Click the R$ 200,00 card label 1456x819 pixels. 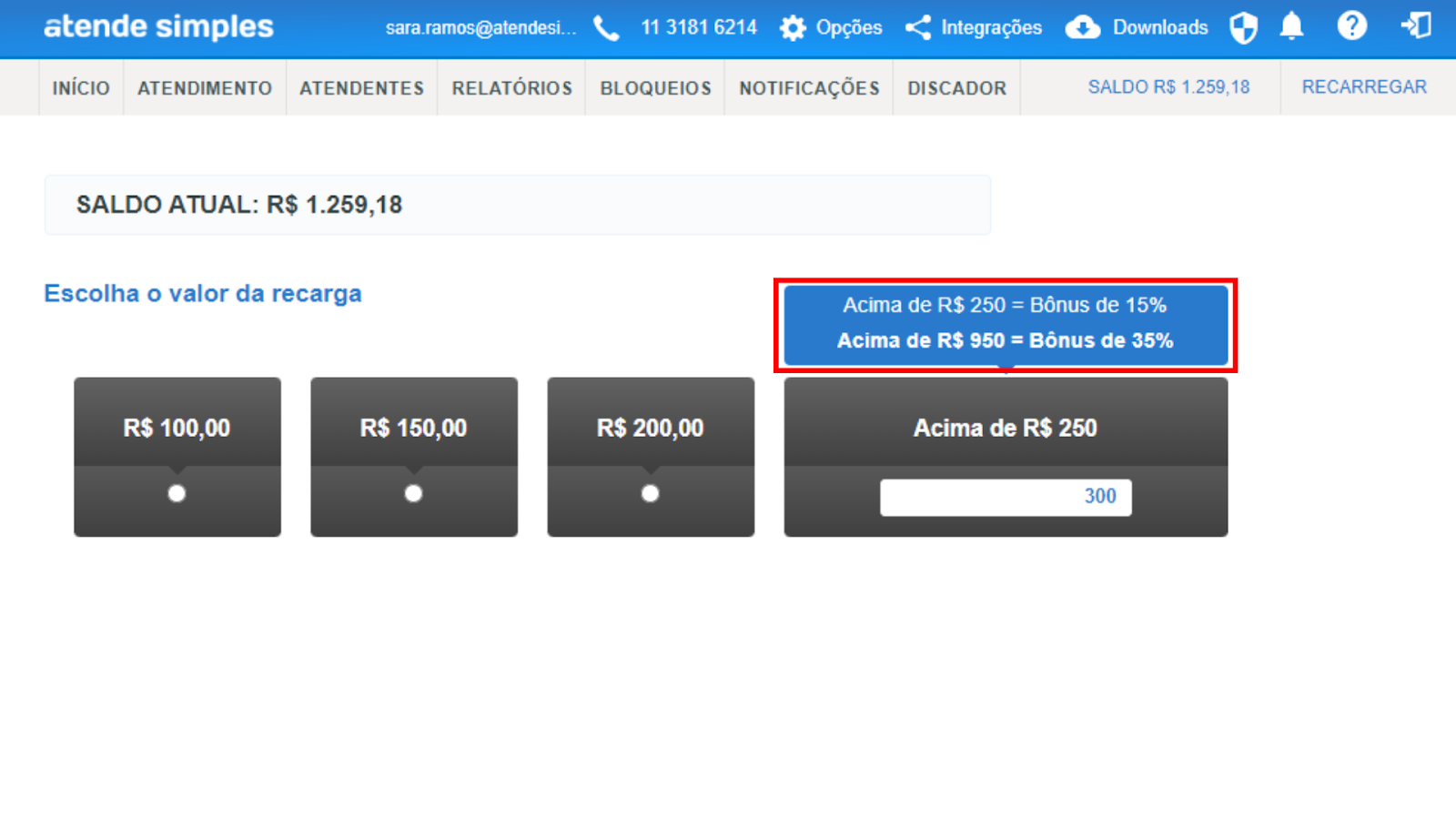click(650, 428)
